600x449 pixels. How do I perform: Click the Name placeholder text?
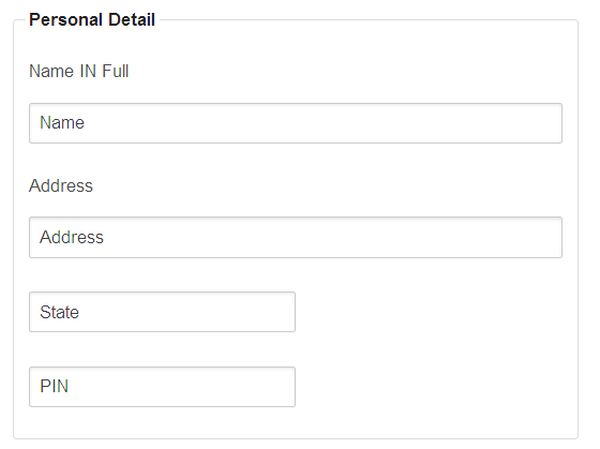click(62, 123)
